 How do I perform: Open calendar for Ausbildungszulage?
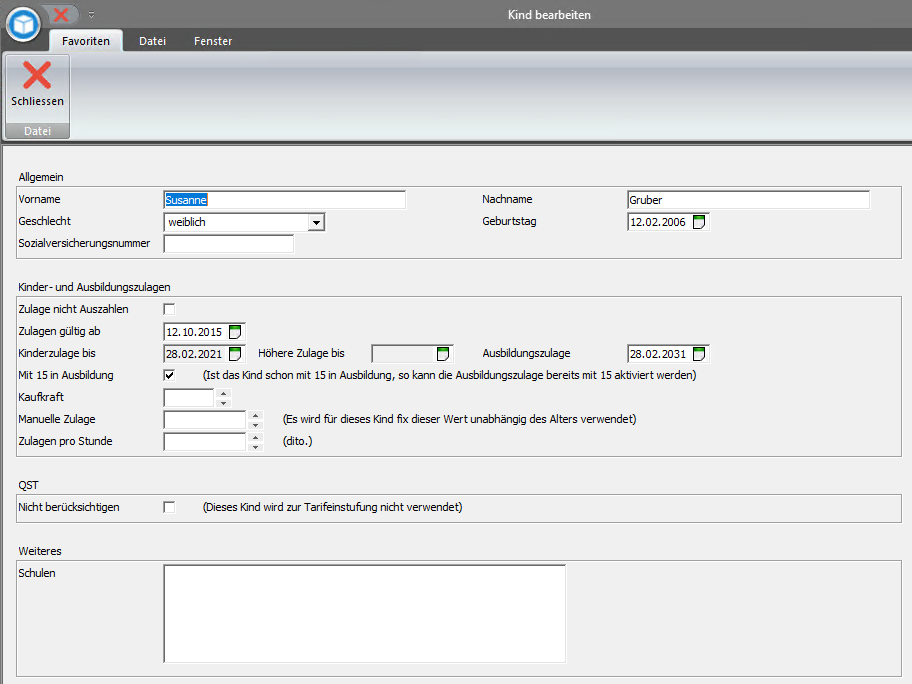(699, 354)
